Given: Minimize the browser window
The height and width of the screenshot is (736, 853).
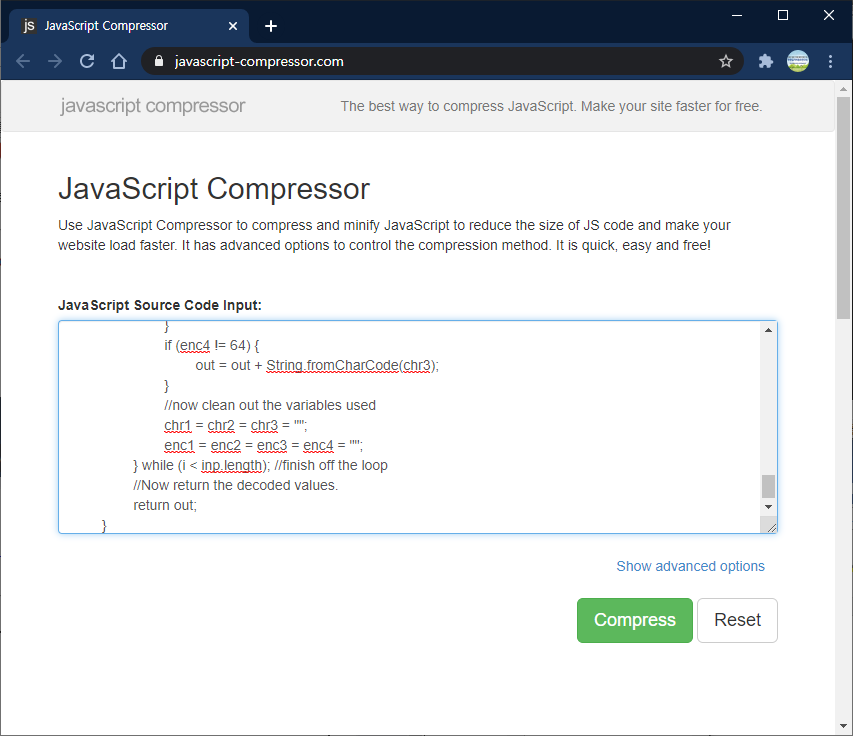Looking at the screenshot, I should 737,15.
